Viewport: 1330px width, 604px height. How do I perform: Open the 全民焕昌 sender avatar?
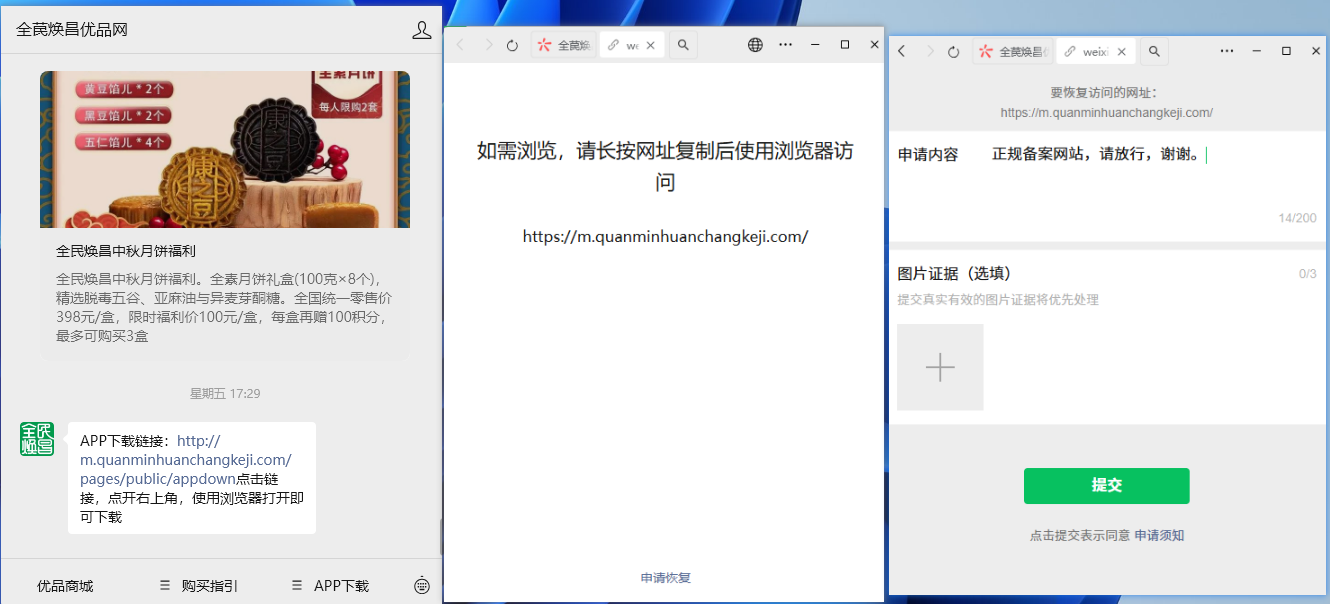[x=37, y=439]
